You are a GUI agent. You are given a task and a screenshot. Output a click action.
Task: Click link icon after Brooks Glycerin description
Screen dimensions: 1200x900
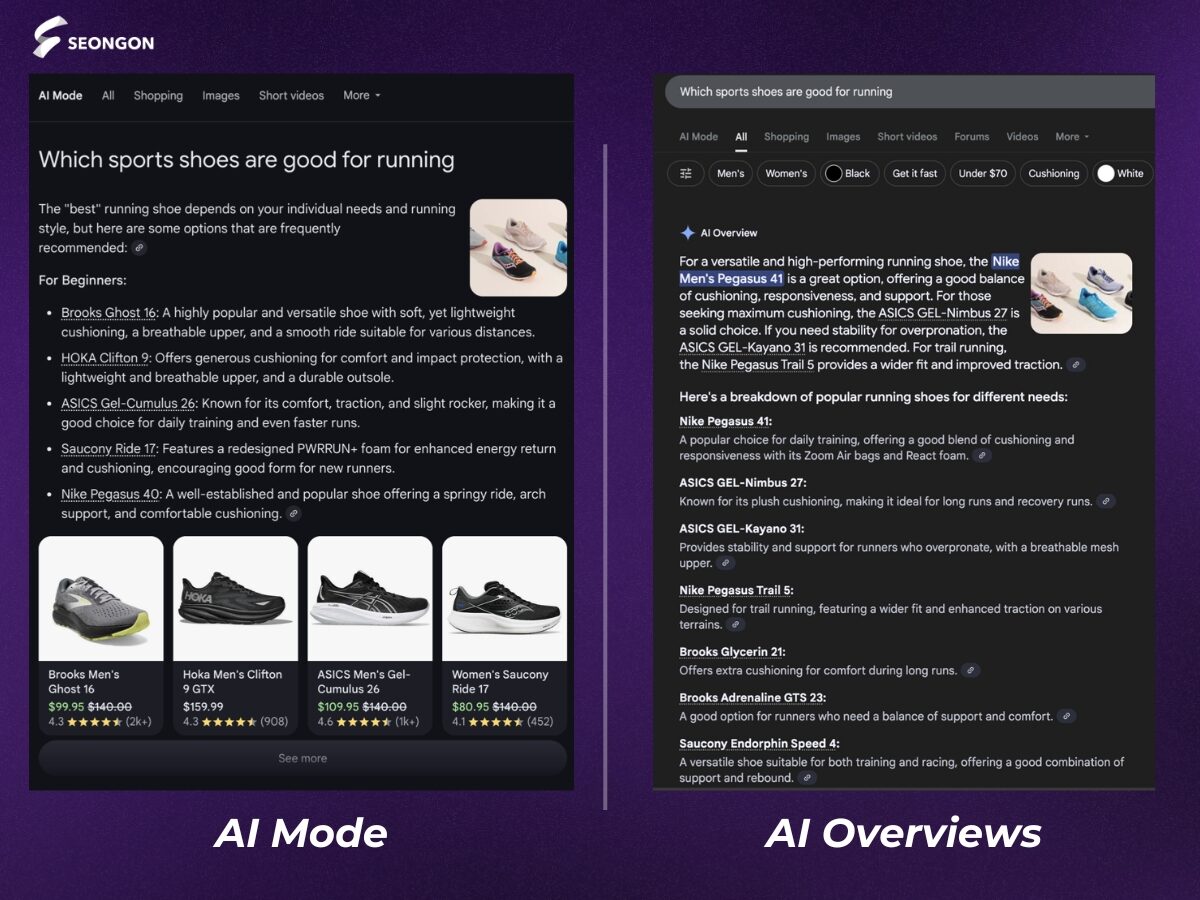(x=971, y=671)
